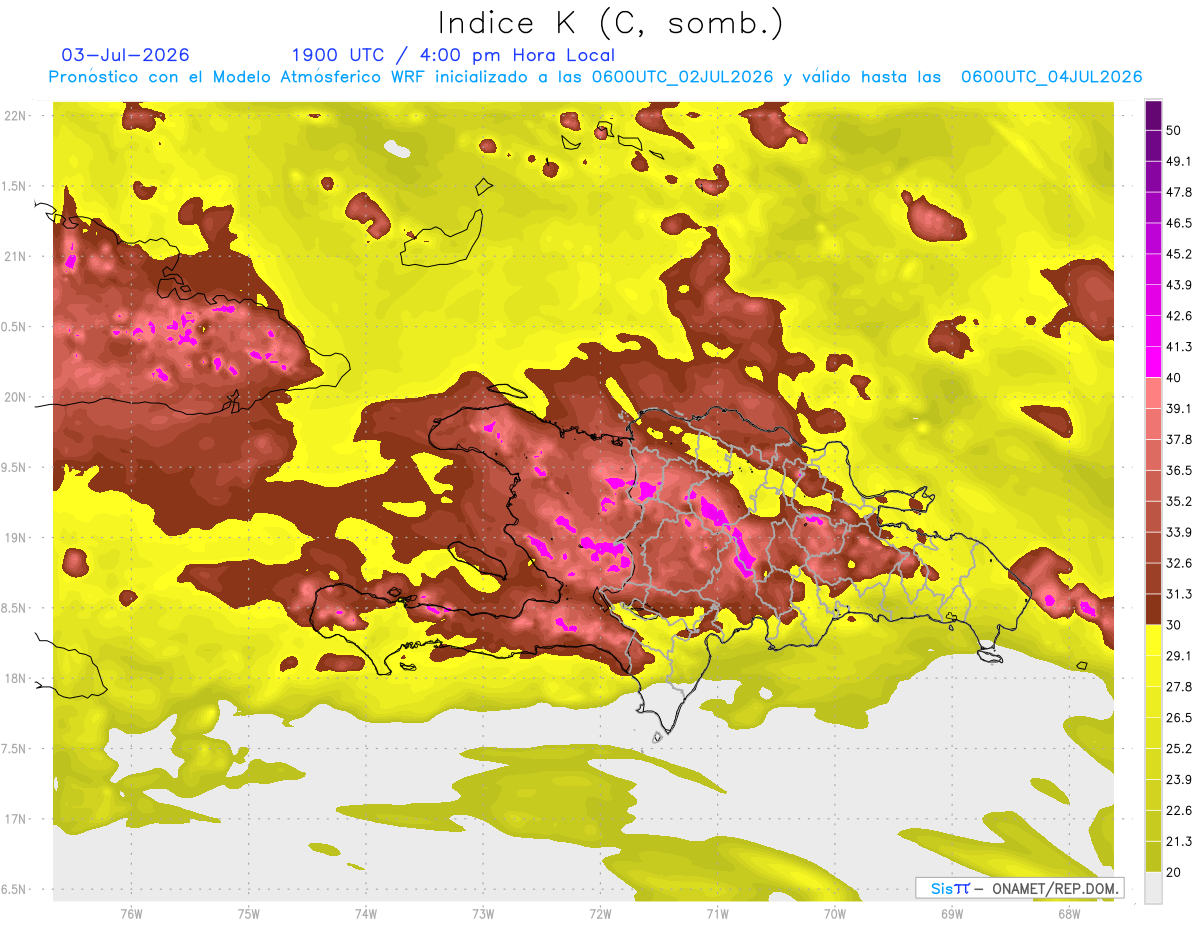Image resolution: width=1200 pixels, height=927 pixels.
Task: Click the "72W" longitude label
Action: point(600,914)
